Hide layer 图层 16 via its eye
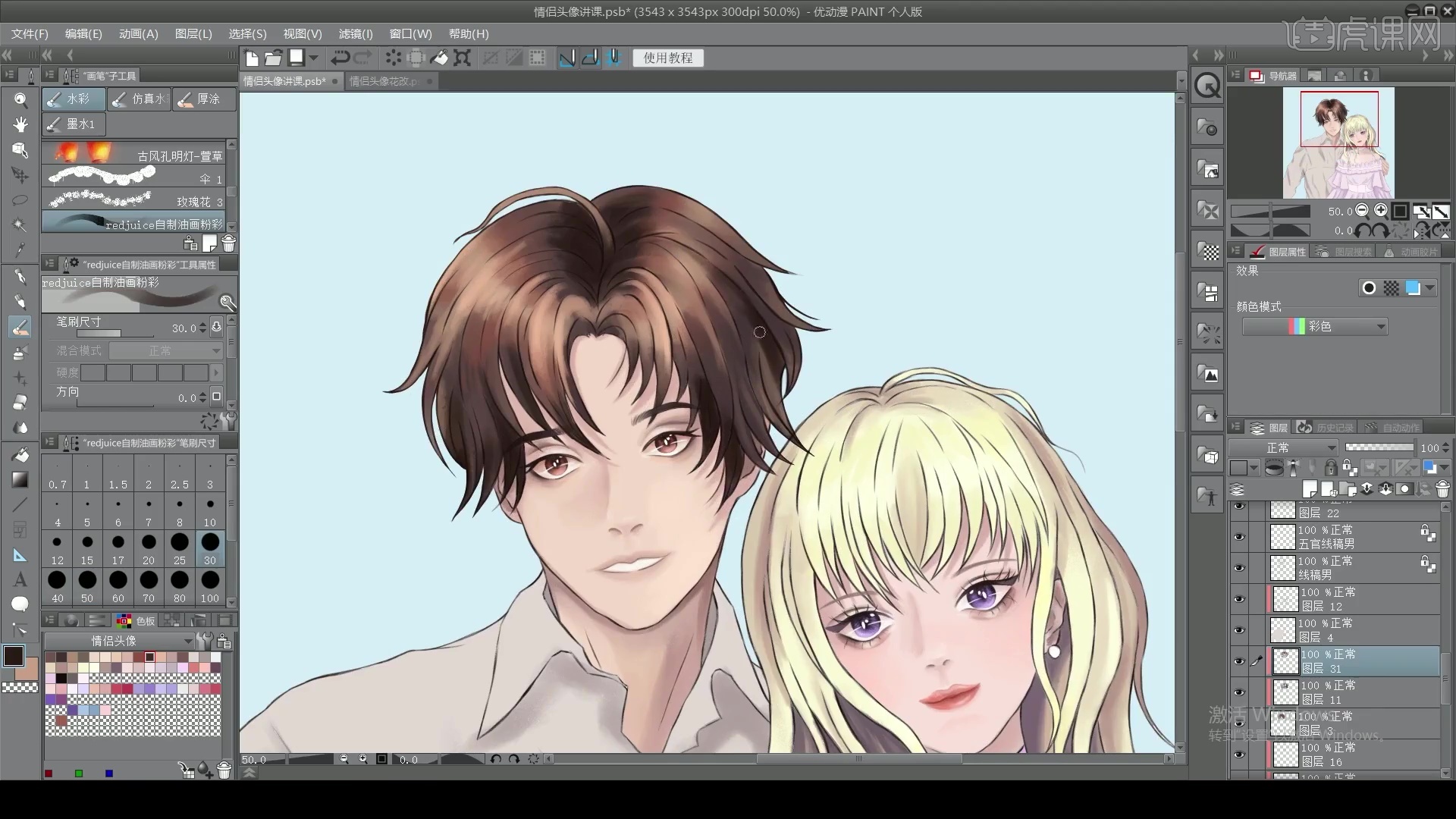1456x819 pixels. point(1239,755)
